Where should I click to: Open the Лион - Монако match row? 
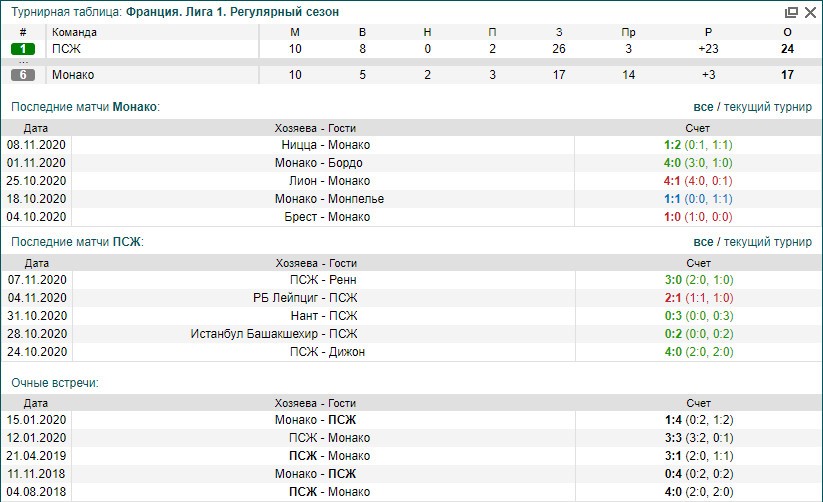(327, 181)
